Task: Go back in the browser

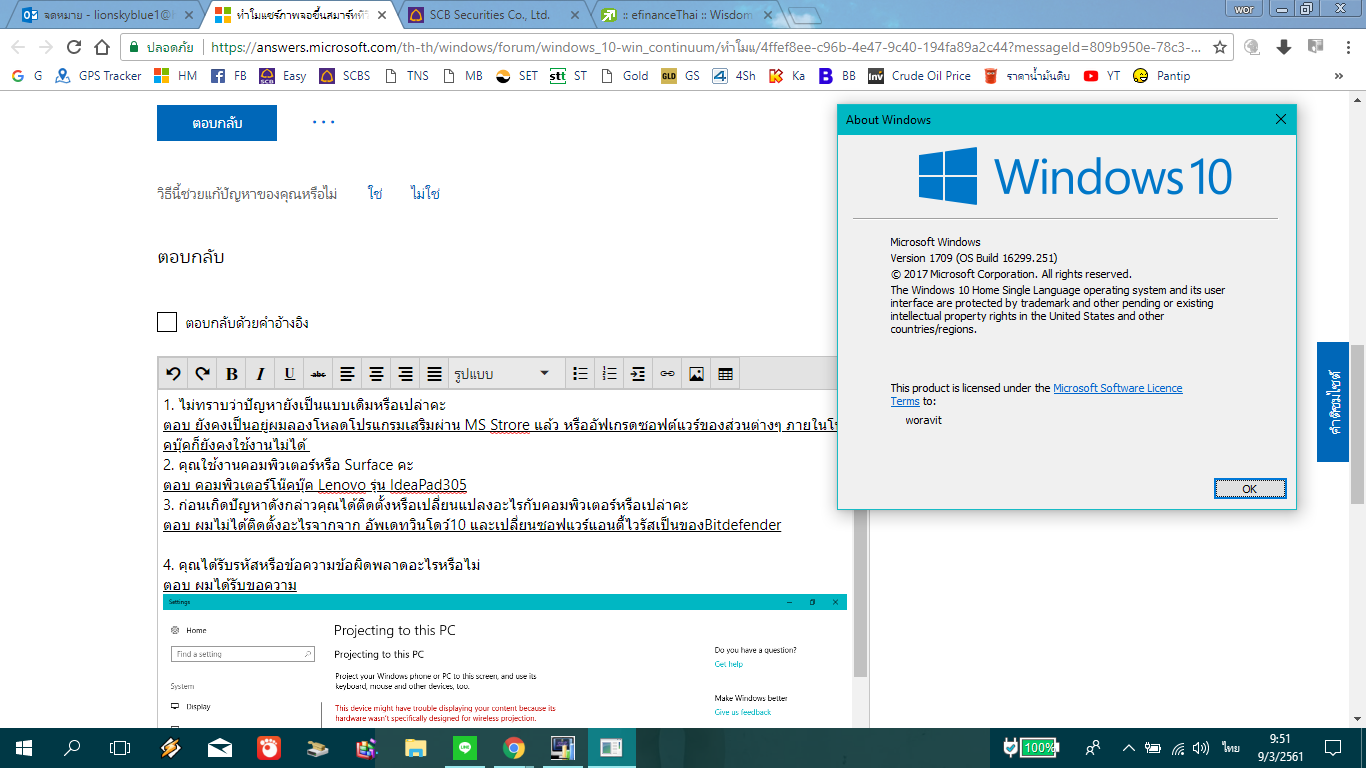Action: (17, 47)
